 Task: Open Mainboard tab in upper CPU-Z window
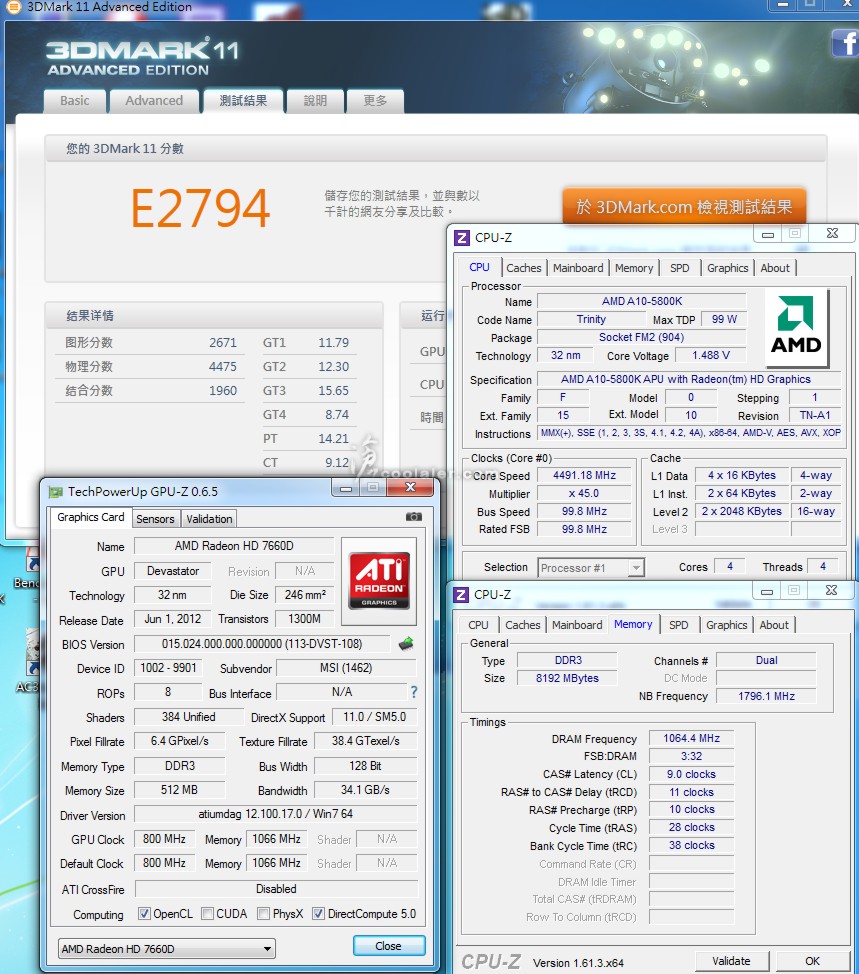click(578, 268)
